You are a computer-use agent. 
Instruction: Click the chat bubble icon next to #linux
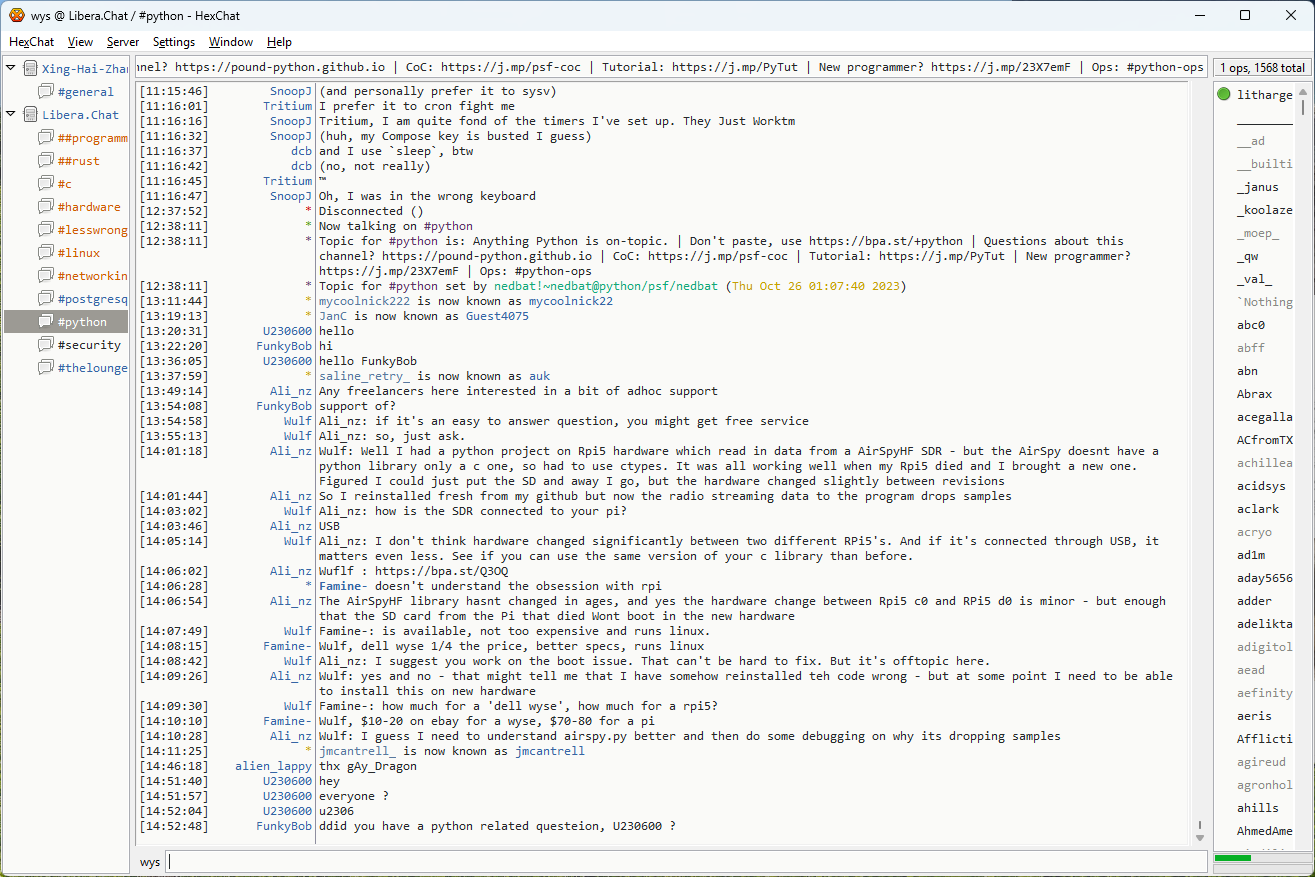[x=46, y=253]
